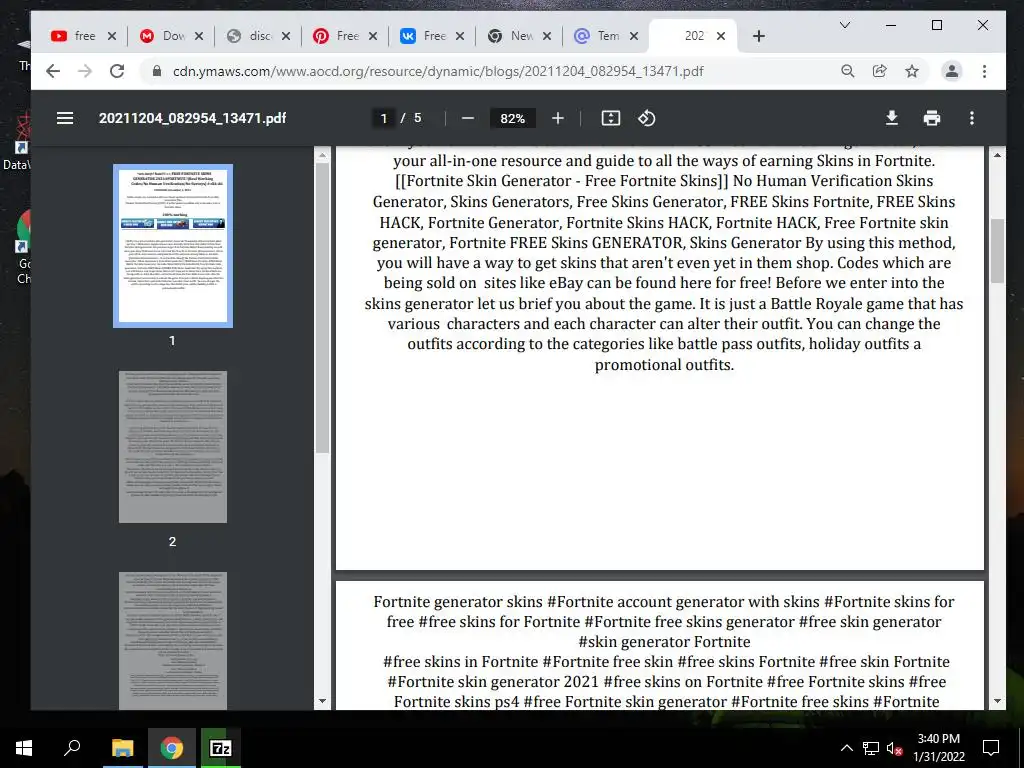Rotate the document counterclockwise

647,118
